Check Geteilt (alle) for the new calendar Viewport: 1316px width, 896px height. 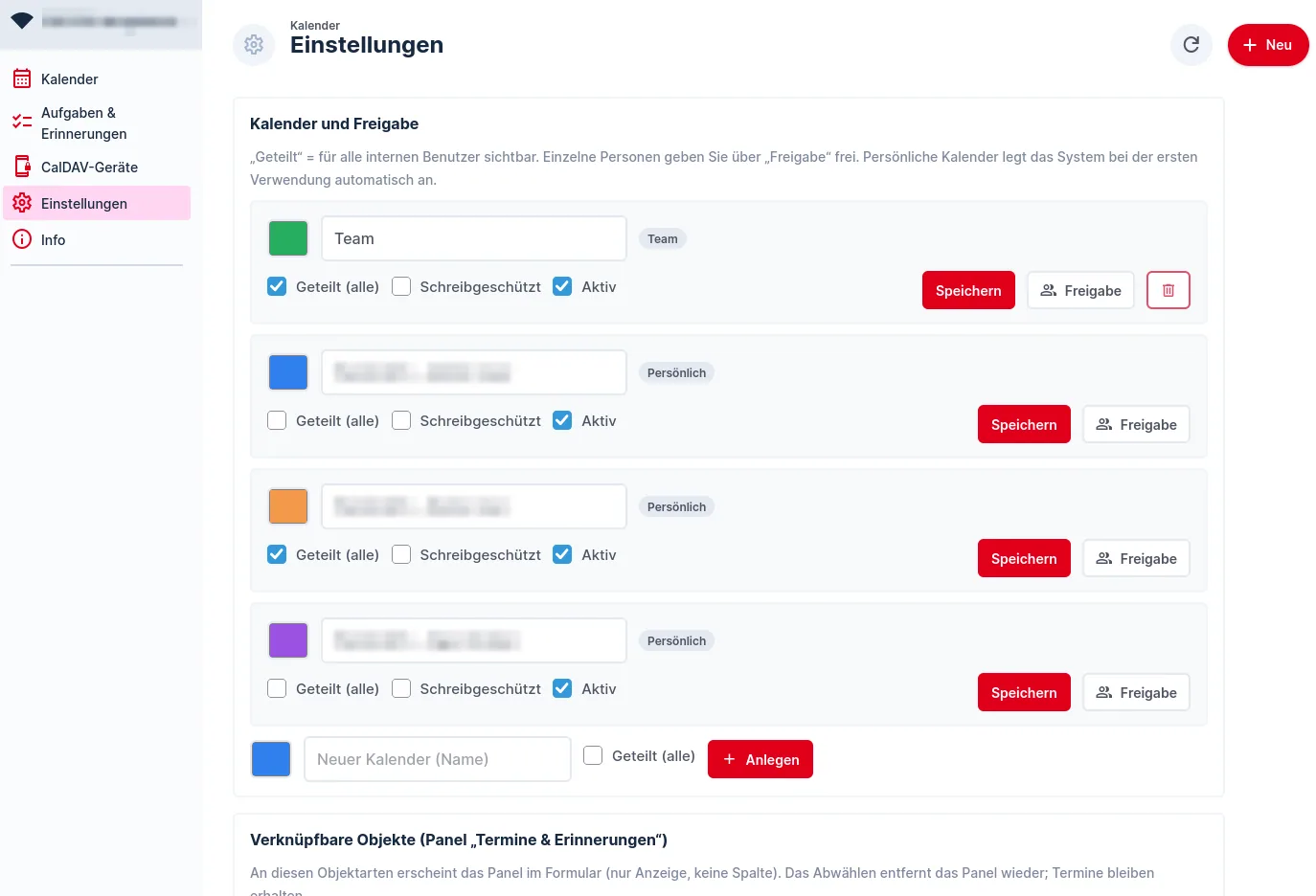[x=593, y=755]
